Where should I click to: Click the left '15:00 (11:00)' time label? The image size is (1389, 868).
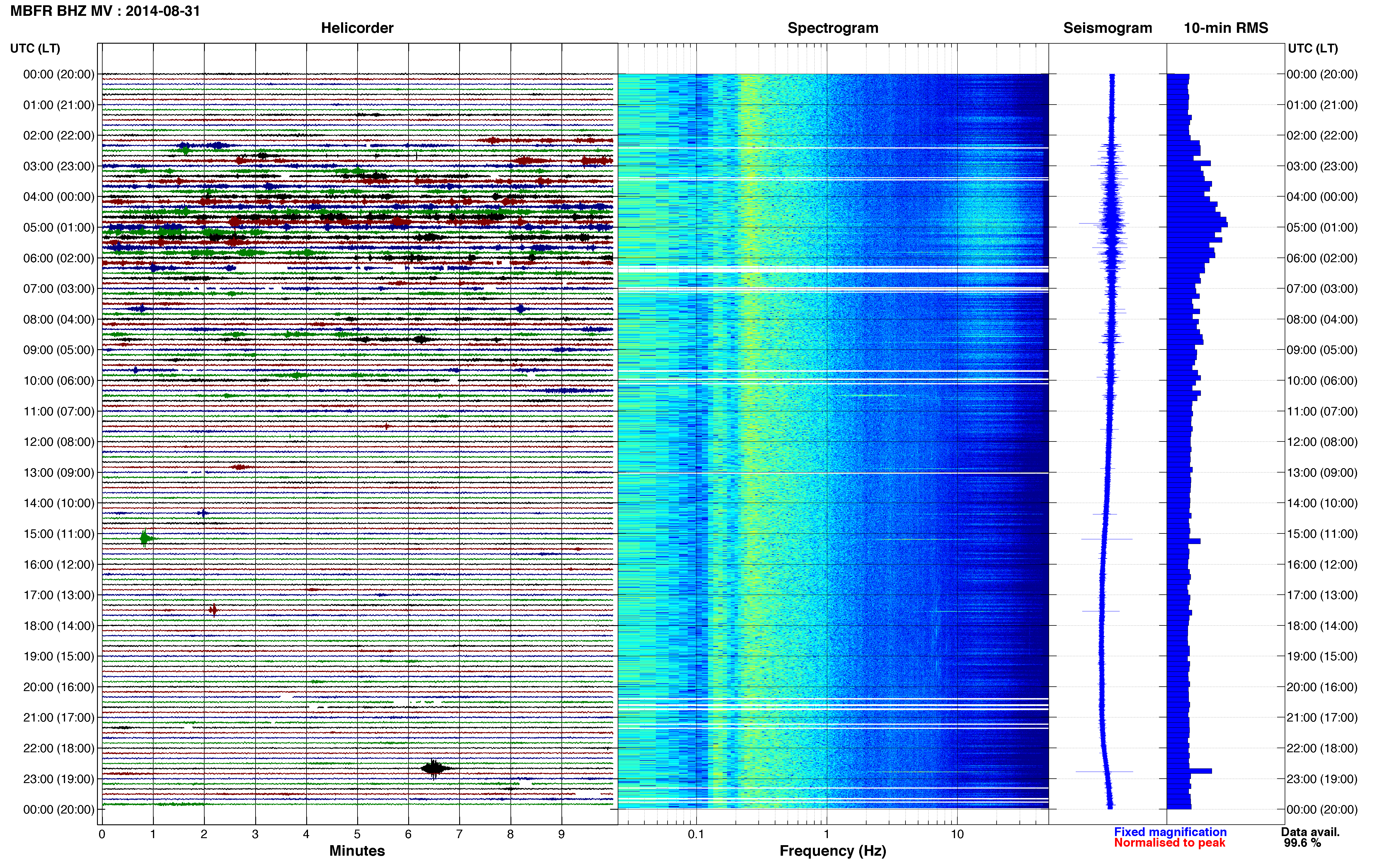point(59,534)
